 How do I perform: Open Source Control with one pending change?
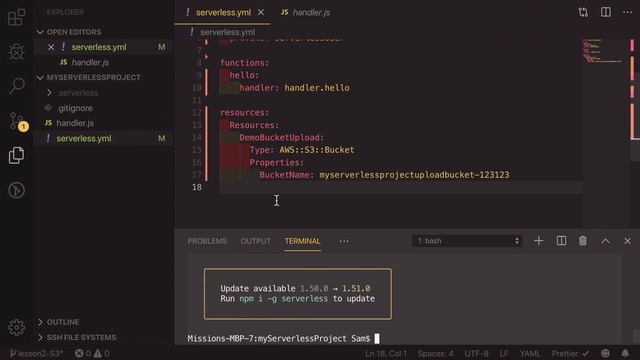tap(18, 121)
